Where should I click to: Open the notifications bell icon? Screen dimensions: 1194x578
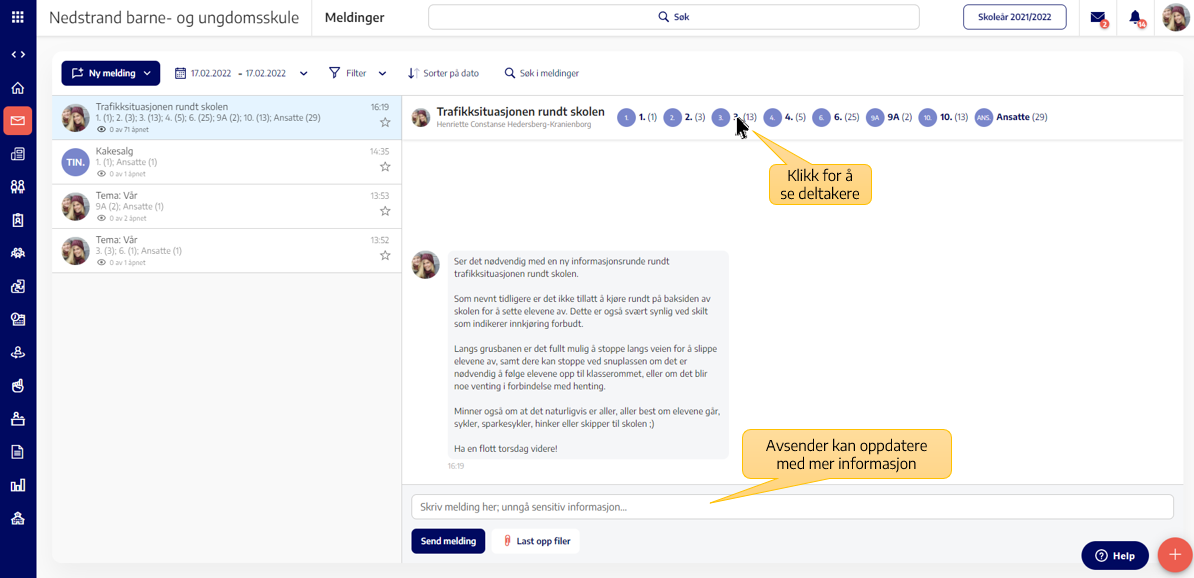point(1136,18)
